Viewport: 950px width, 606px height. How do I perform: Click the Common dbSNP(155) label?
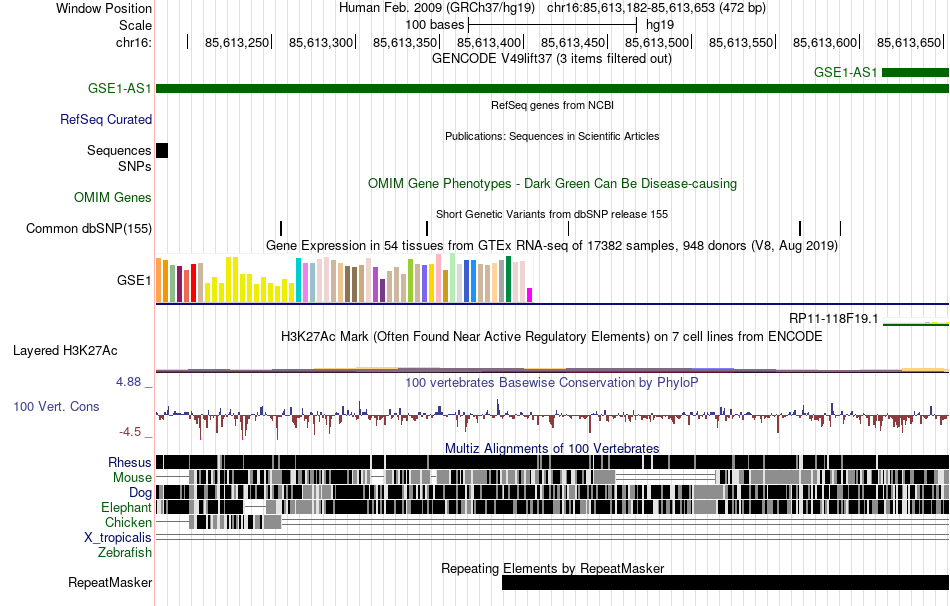pos(89,228)
